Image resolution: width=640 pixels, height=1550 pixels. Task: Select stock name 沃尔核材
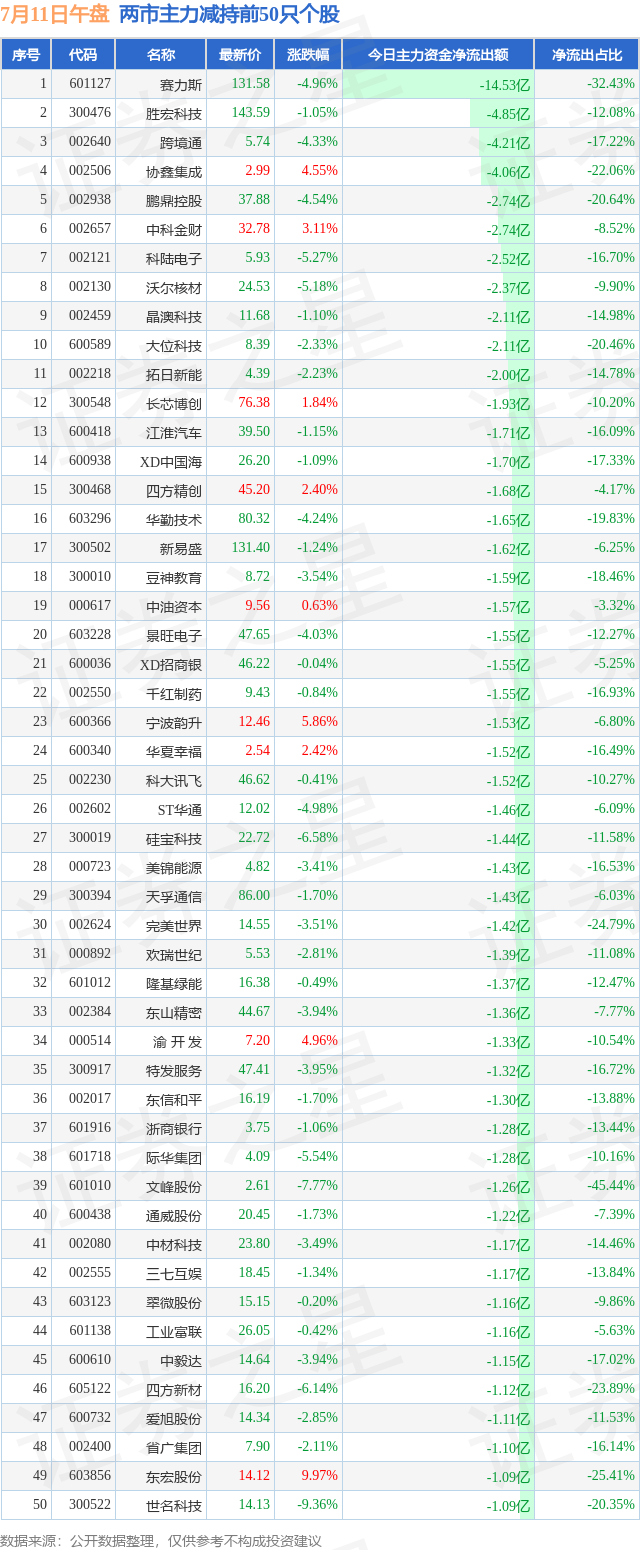(174, 287)
